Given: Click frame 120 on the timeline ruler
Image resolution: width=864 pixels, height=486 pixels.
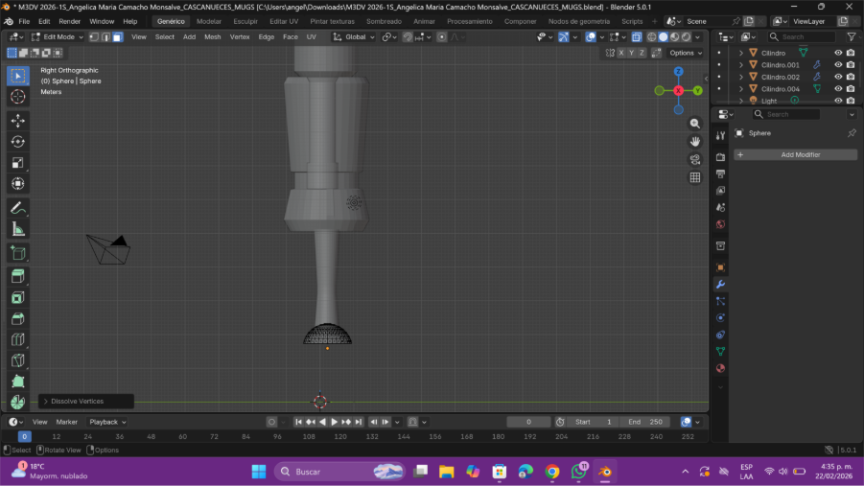Looking at the screenshot, I should point(340,437).
